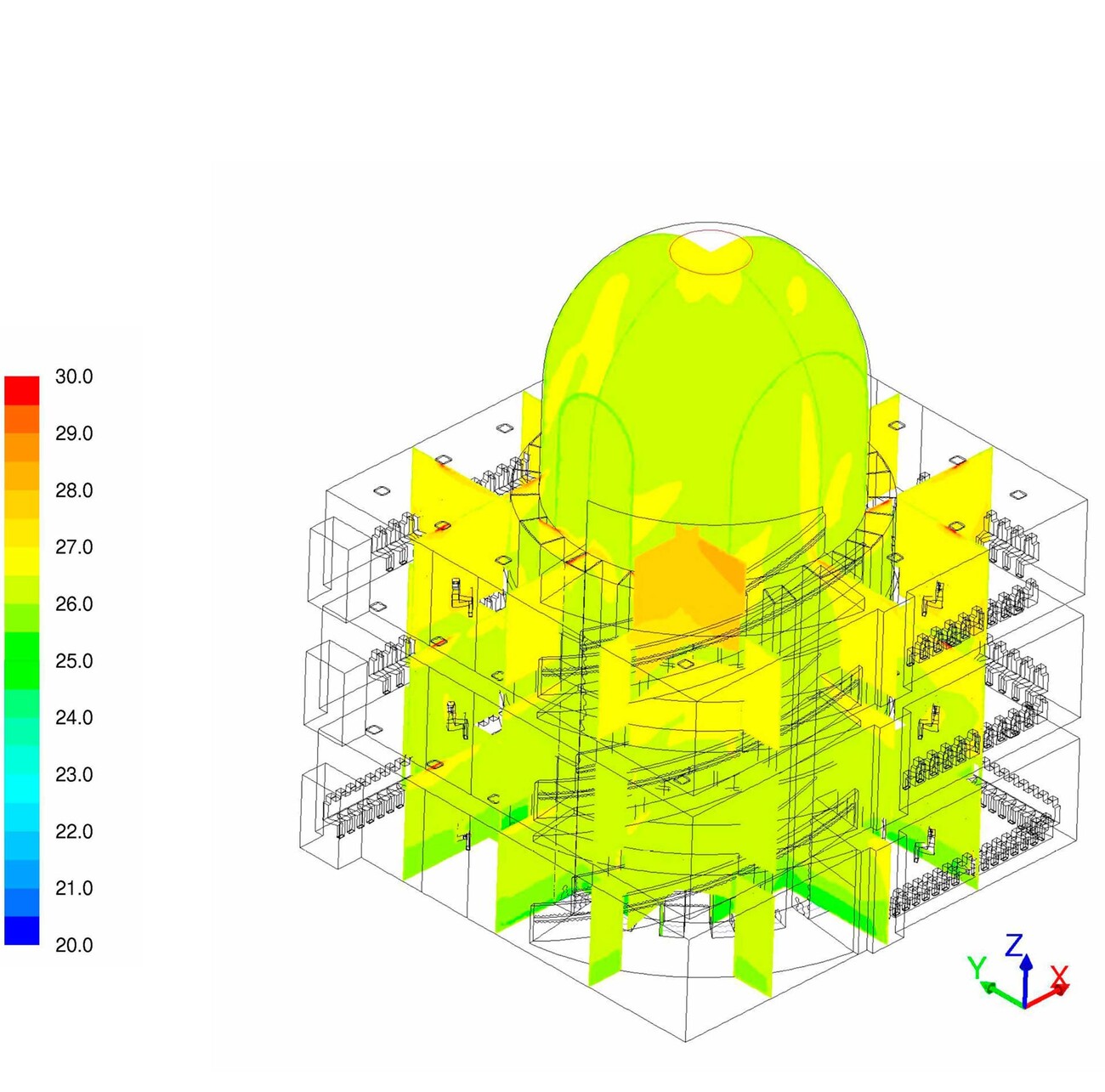Click the 29.0 legend value

pyautogui.click(x=74, y=434)
